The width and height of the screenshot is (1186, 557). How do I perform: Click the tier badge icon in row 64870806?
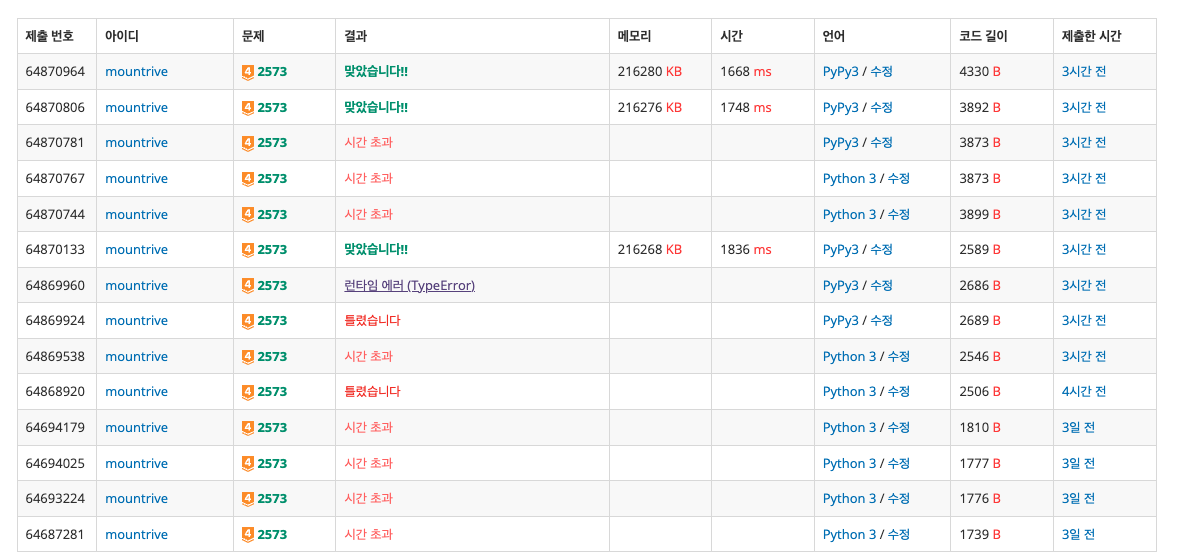pyautogui.click(x=248, y=107)
